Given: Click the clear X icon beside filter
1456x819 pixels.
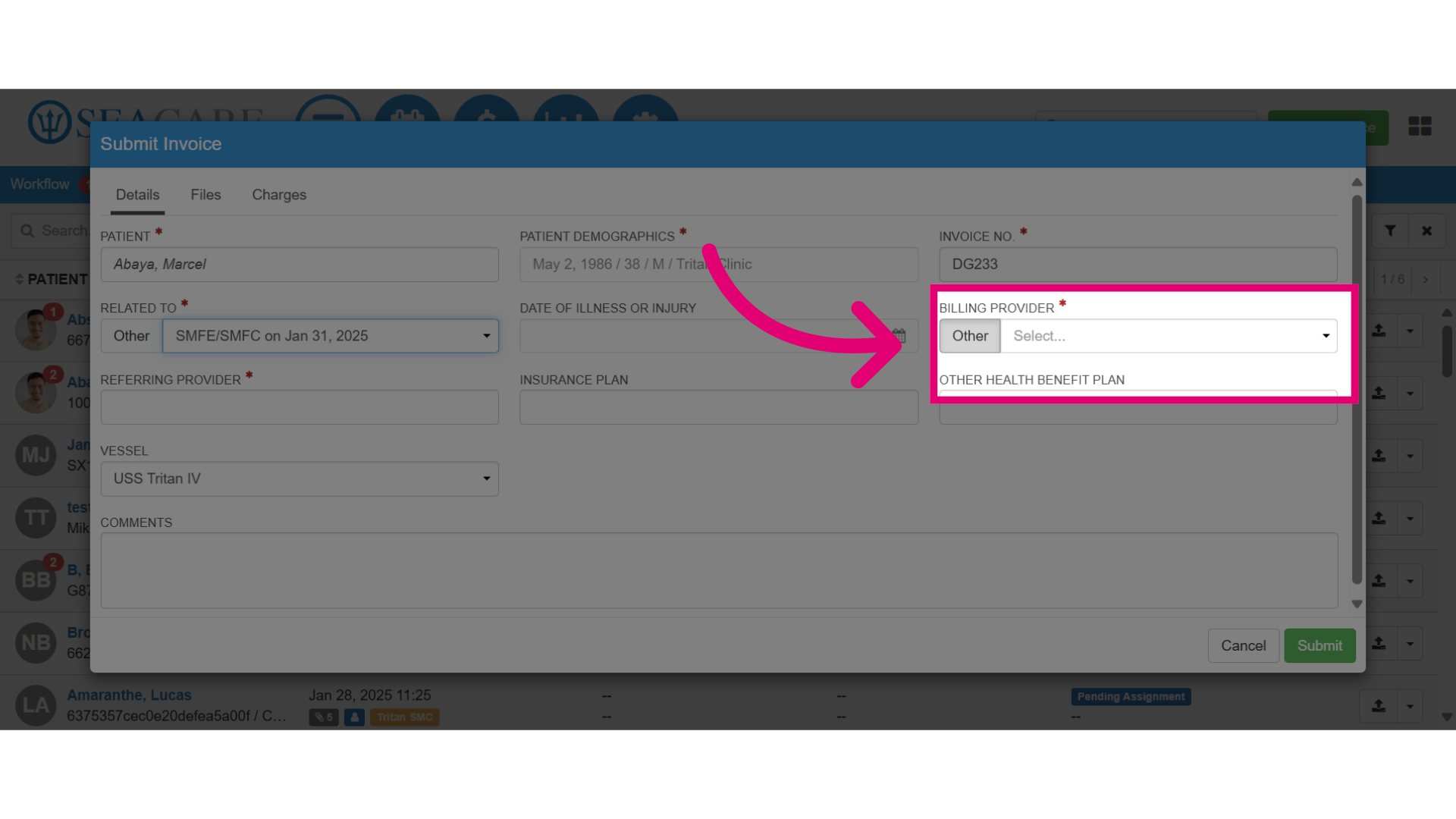Looking at the screenshot, I should (x=1426, y=231).
